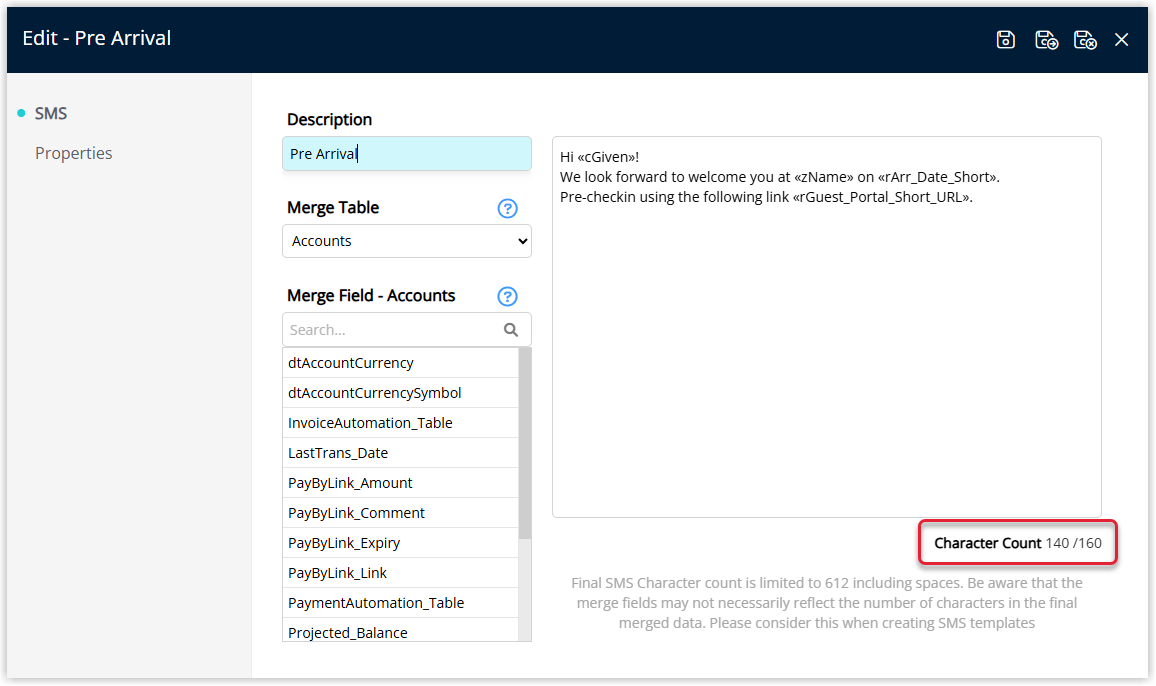Select the PayByLink_Link merge field
This screenshot has height=686, width=1156.
(400, 573)
